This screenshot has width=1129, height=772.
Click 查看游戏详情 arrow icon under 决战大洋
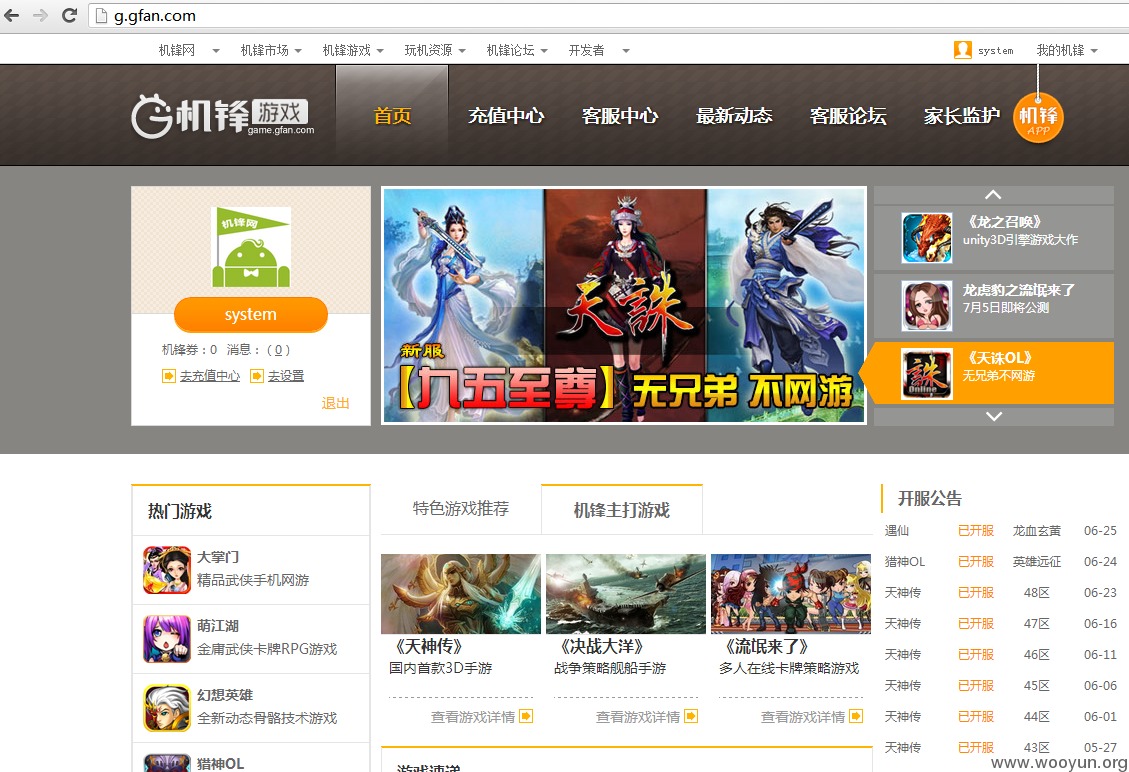[691, 717]
